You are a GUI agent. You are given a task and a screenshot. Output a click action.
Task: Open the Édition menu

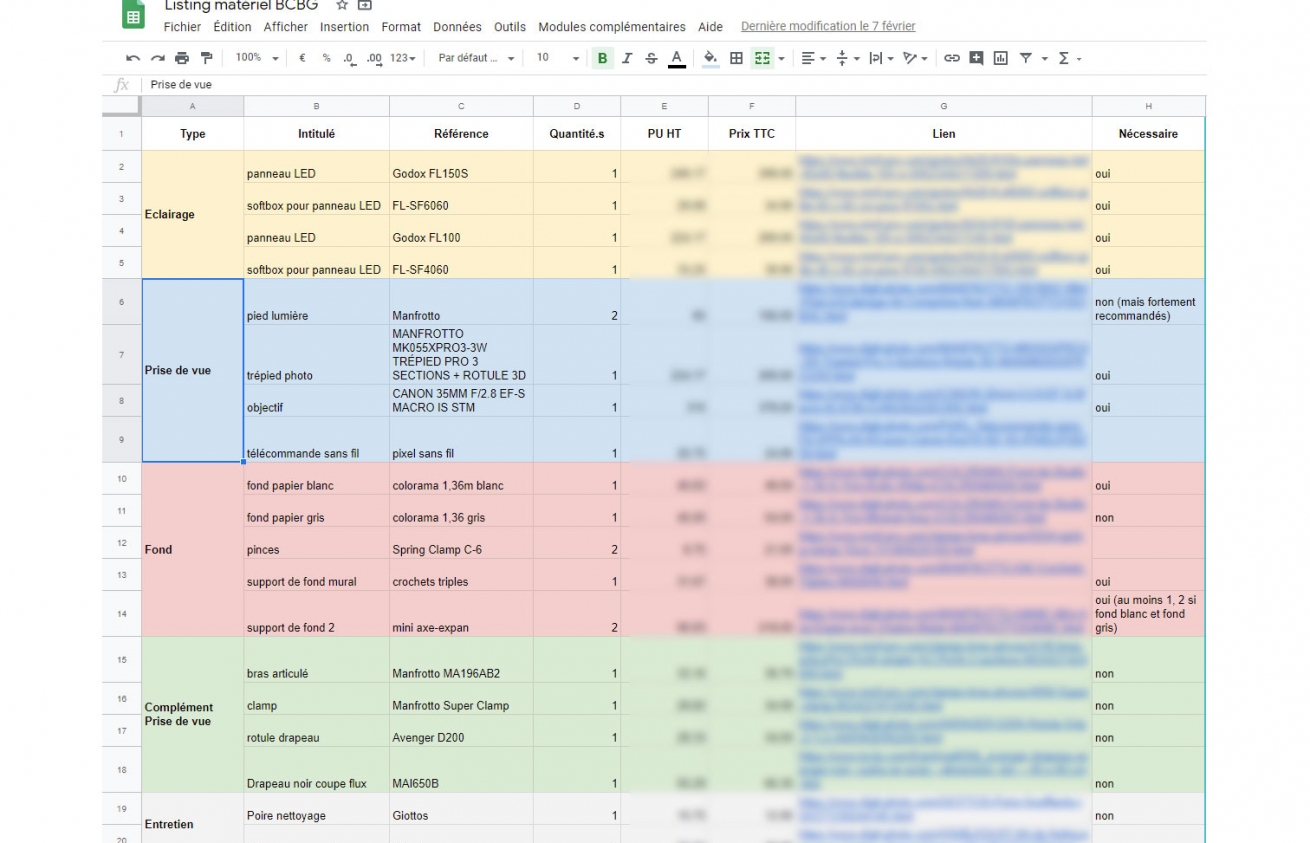pyautogui.click(x=232, y=27)
